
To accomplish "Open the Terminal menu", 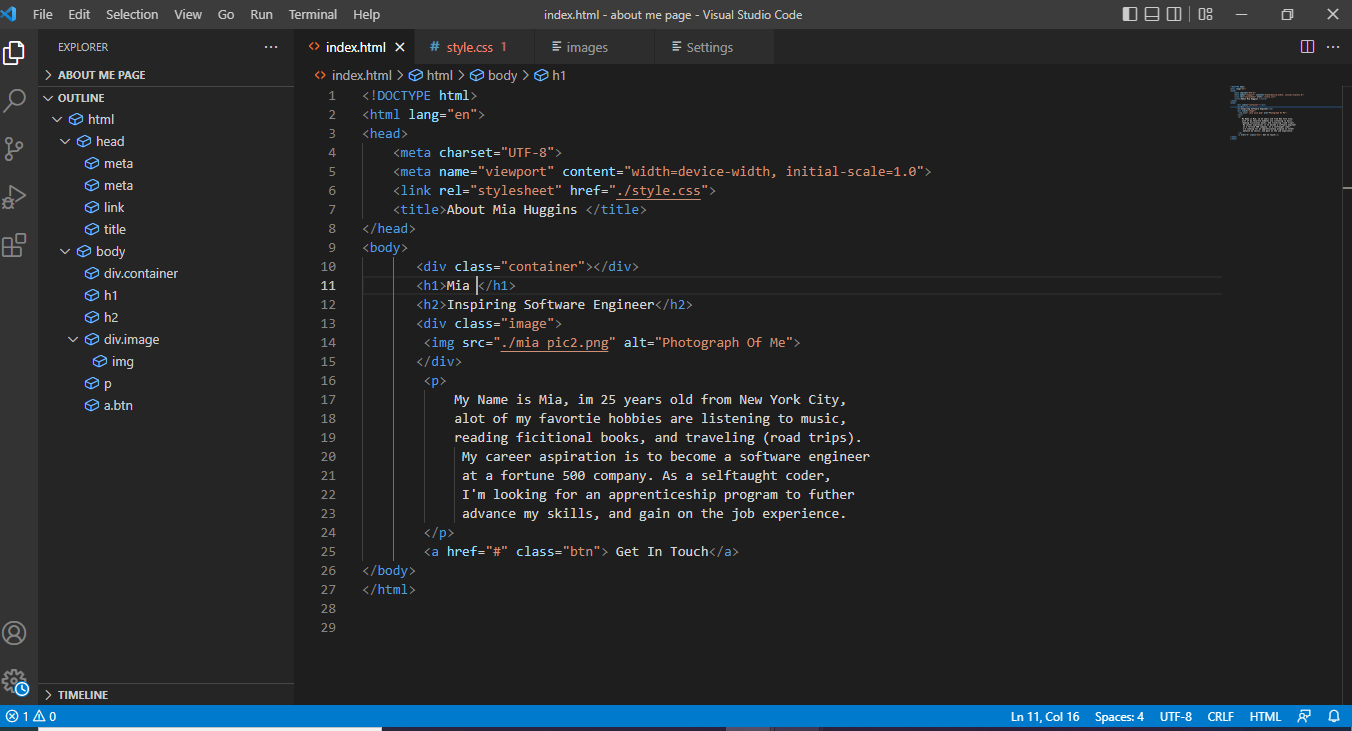I will (312, 14).
